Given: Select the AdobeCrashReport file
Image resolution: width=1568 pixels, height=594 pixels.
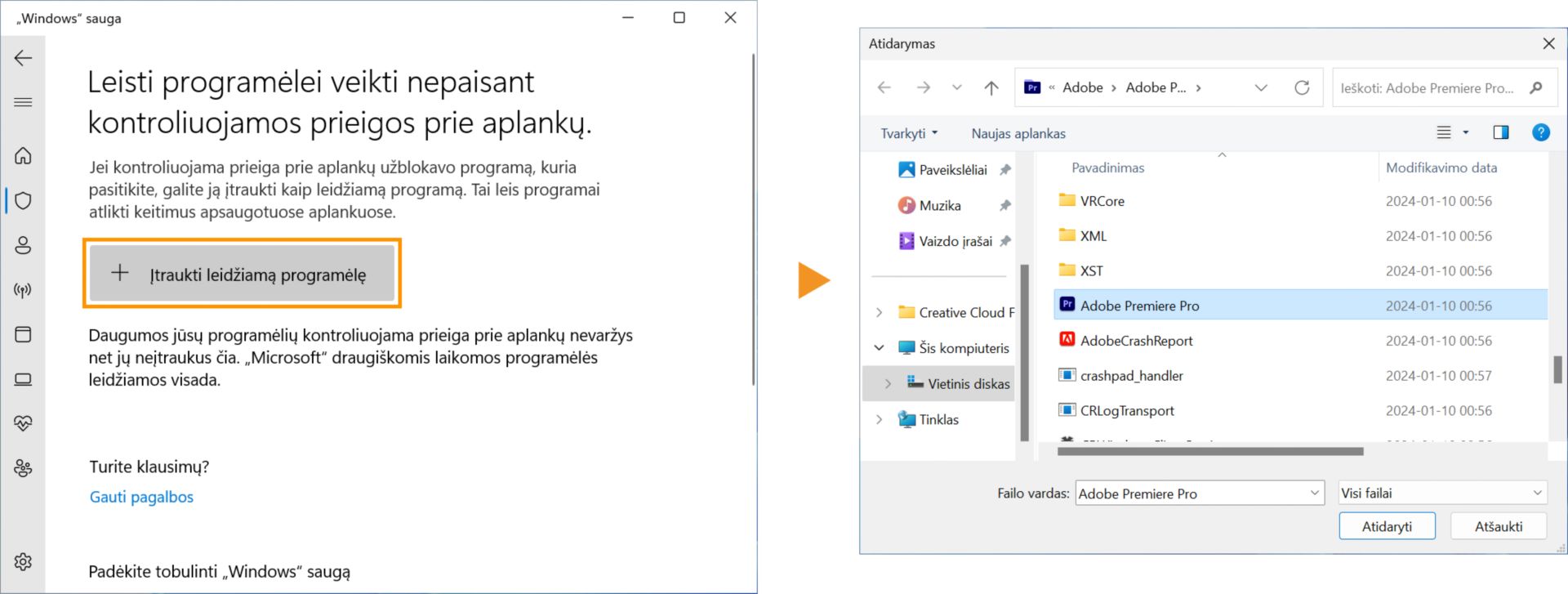Looking at the screenshot, I should point(1300,341).
